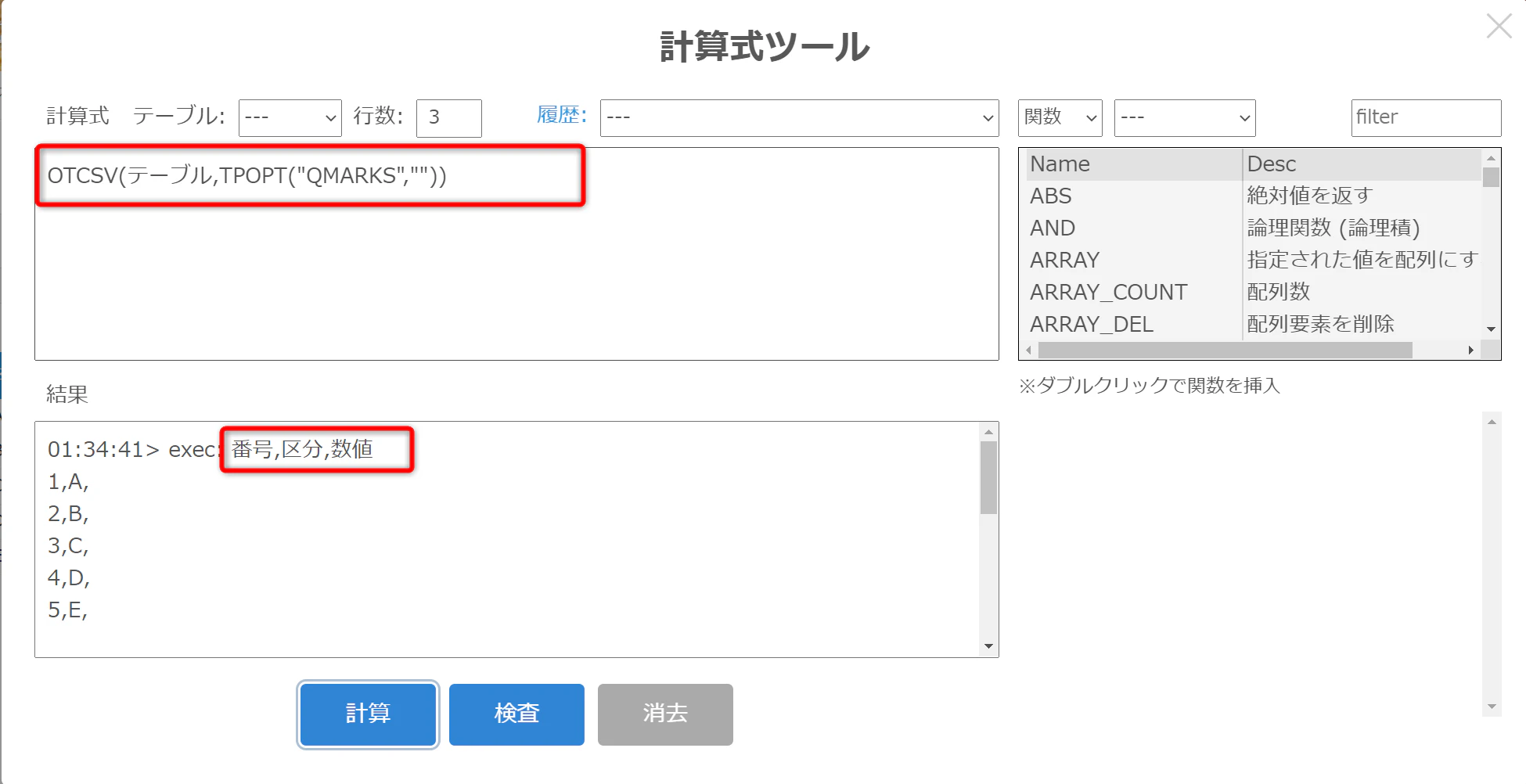This screenshot has height=784, width=1526.
Task: Close the 計算式ツール dialog
Action: point(1499,26)
